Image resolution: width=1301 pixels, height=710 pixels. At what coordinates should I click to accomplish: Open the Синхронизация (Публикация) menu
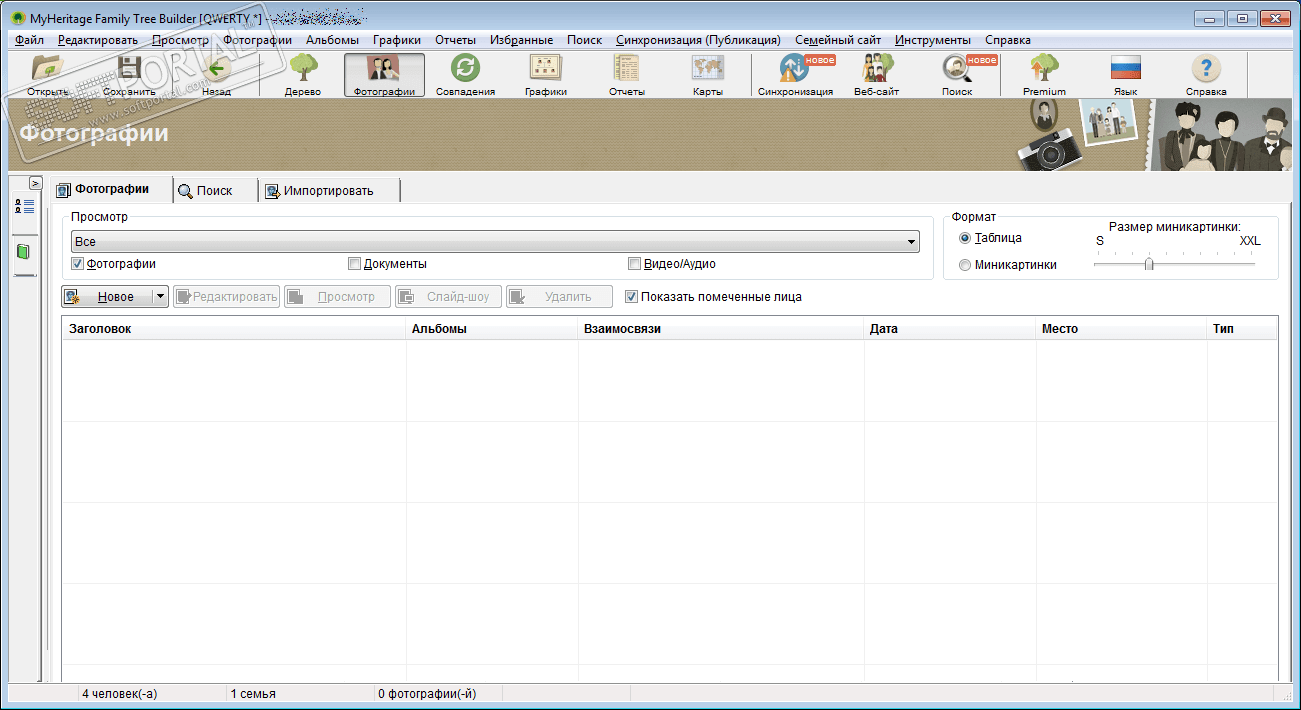(698, 40)
